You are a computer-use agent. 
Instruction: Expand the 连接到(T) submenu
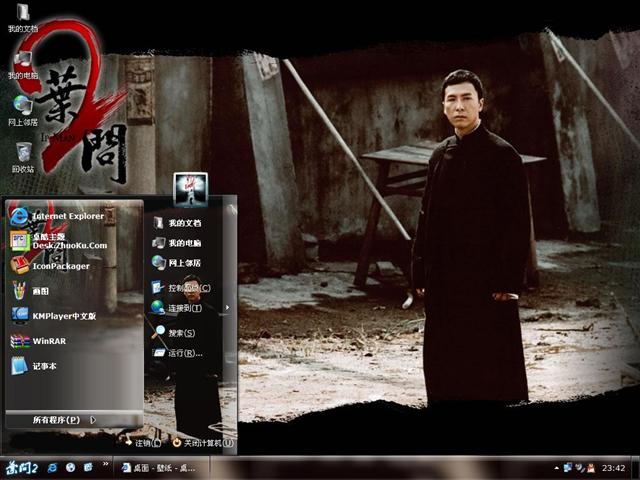(190, 308)
